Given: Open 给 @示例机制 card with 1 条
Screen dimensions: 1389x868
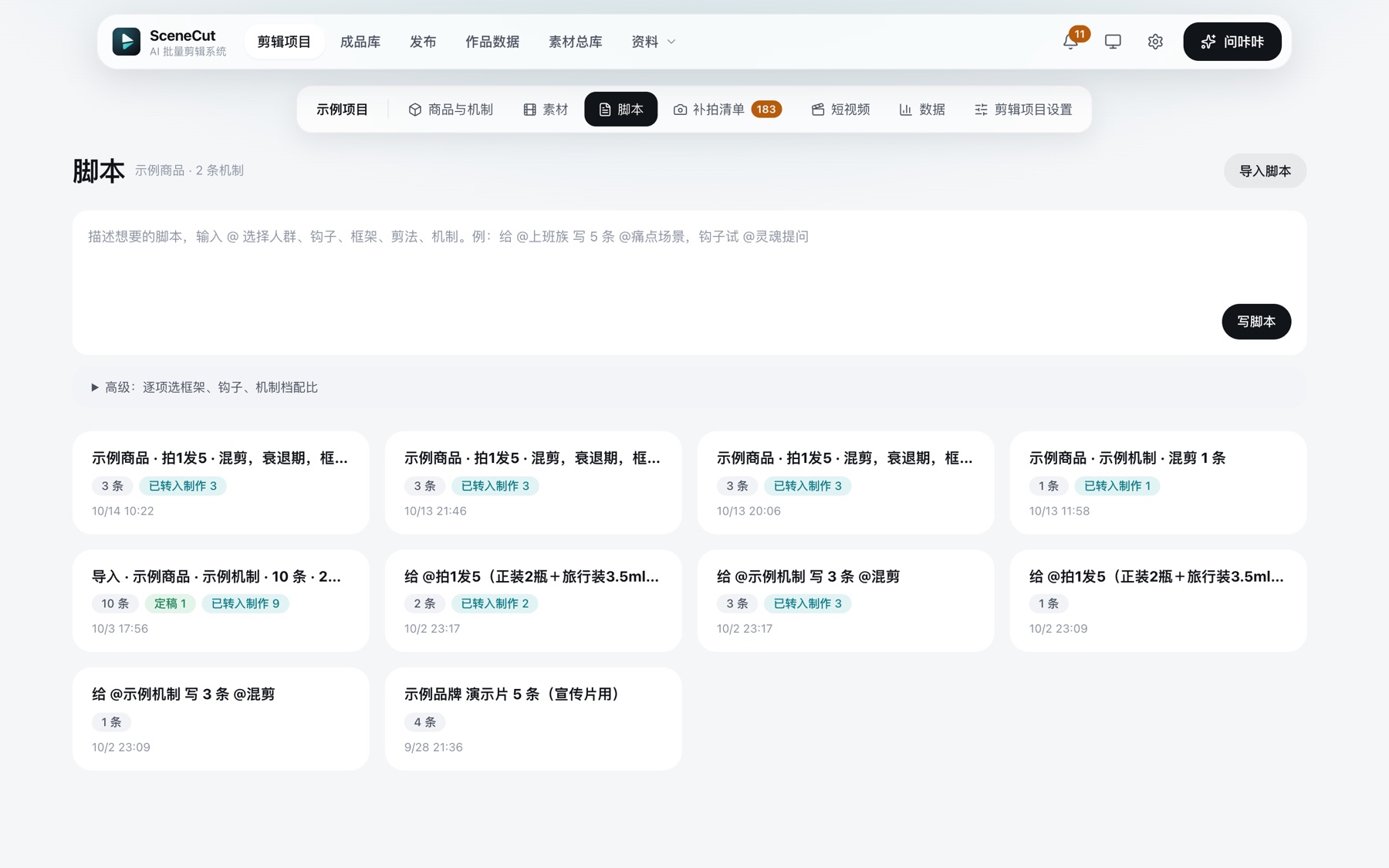Looking at the screenshot, I should tap(221, 719).
